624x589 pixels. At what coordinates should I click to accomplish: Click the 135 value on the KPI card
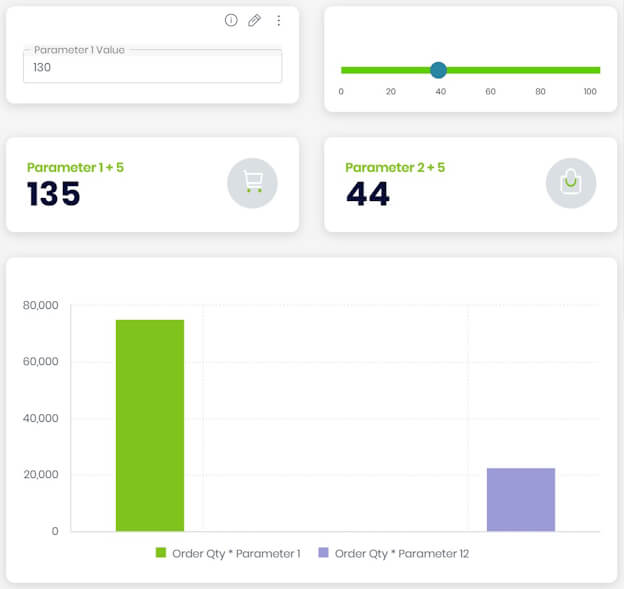pyautogui.click(x=54, y=194)
